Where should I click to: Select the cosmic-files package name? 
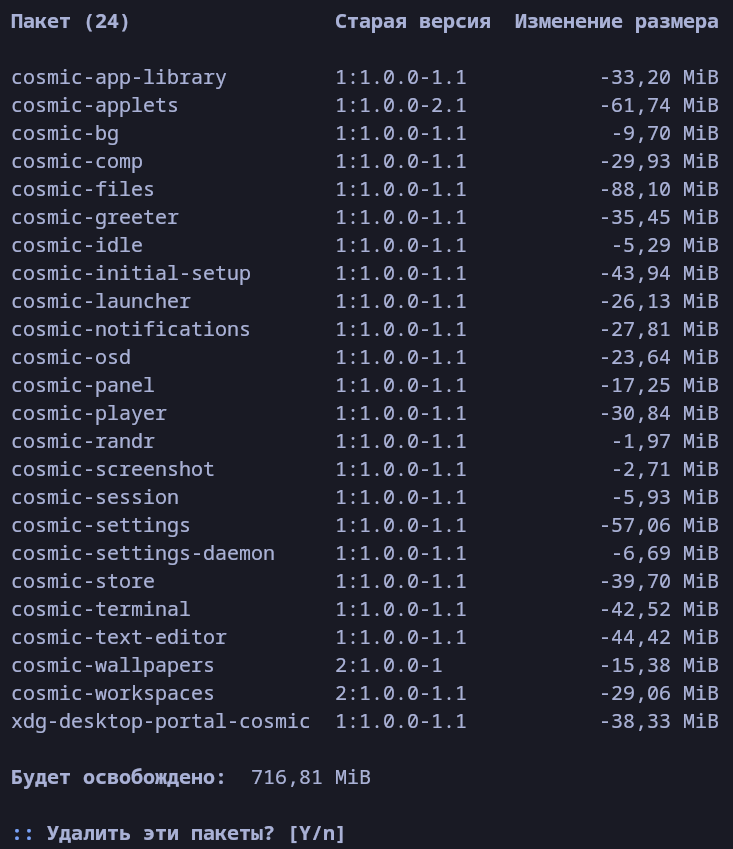pyautogui.click(x=83, y=189)
